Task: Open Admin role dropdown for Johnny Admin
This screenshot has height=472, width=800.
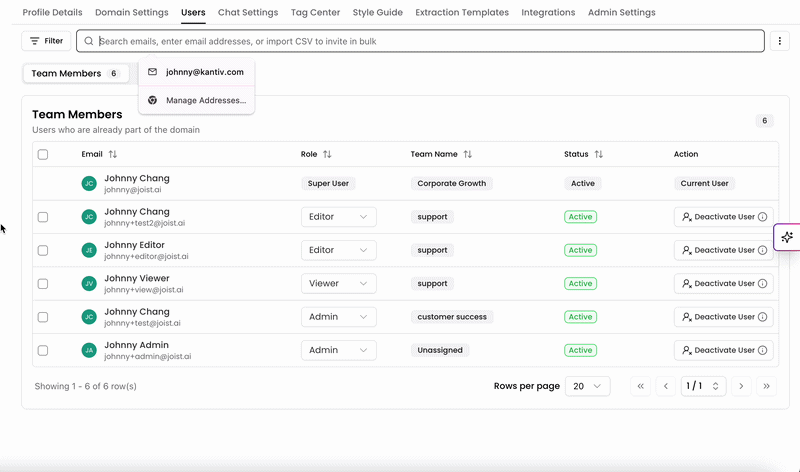Action: coord(339,350)
